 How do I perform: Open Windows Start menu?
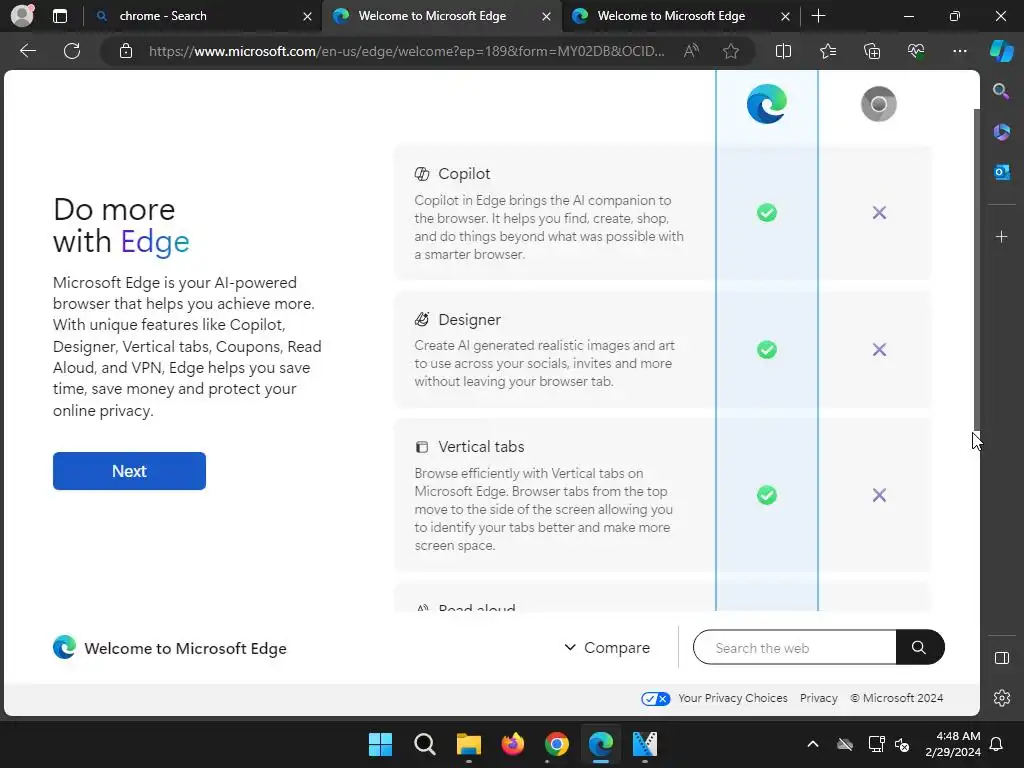(380, 744)
